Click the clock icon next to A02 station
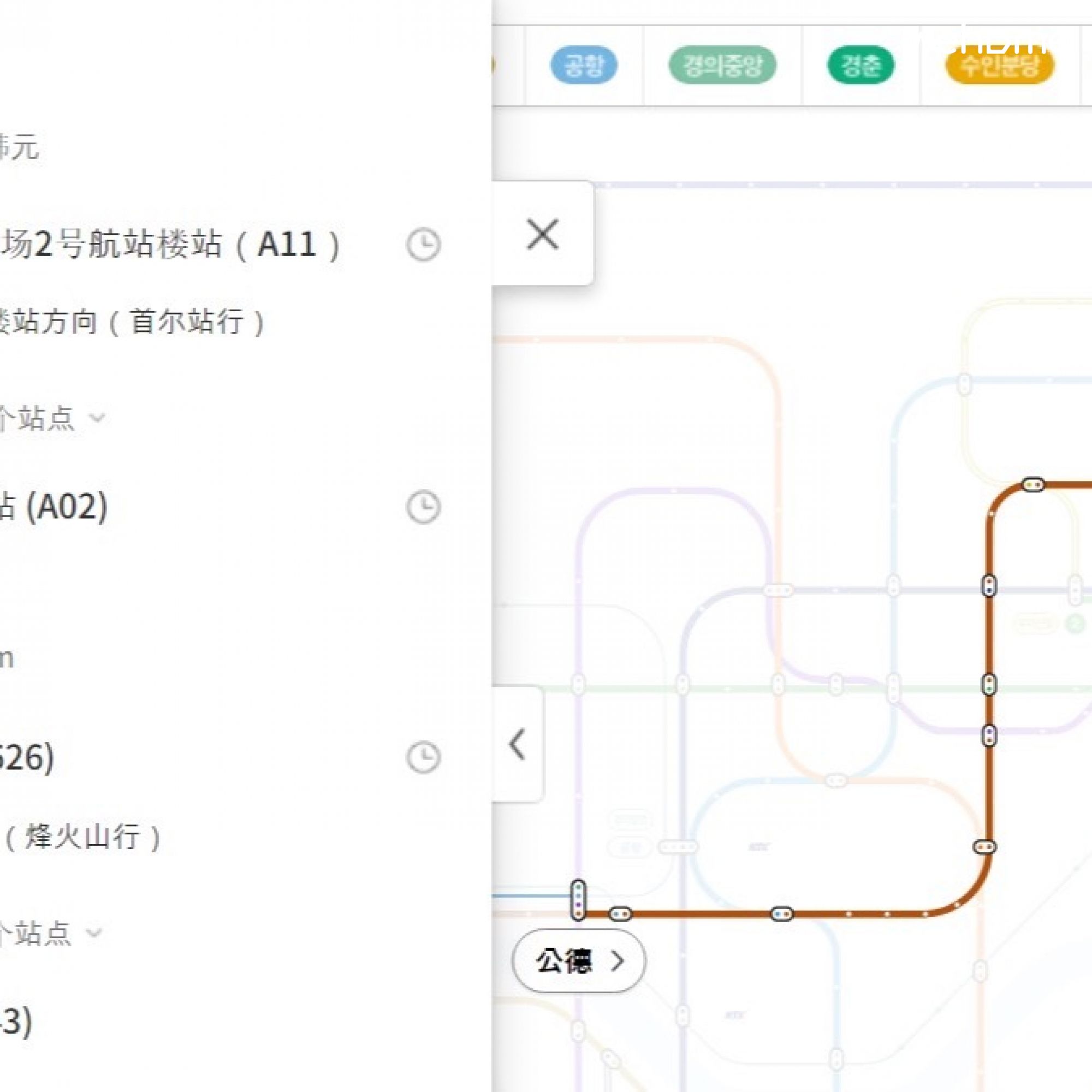Screen dimensions: 1092x1092 point(423,507)
